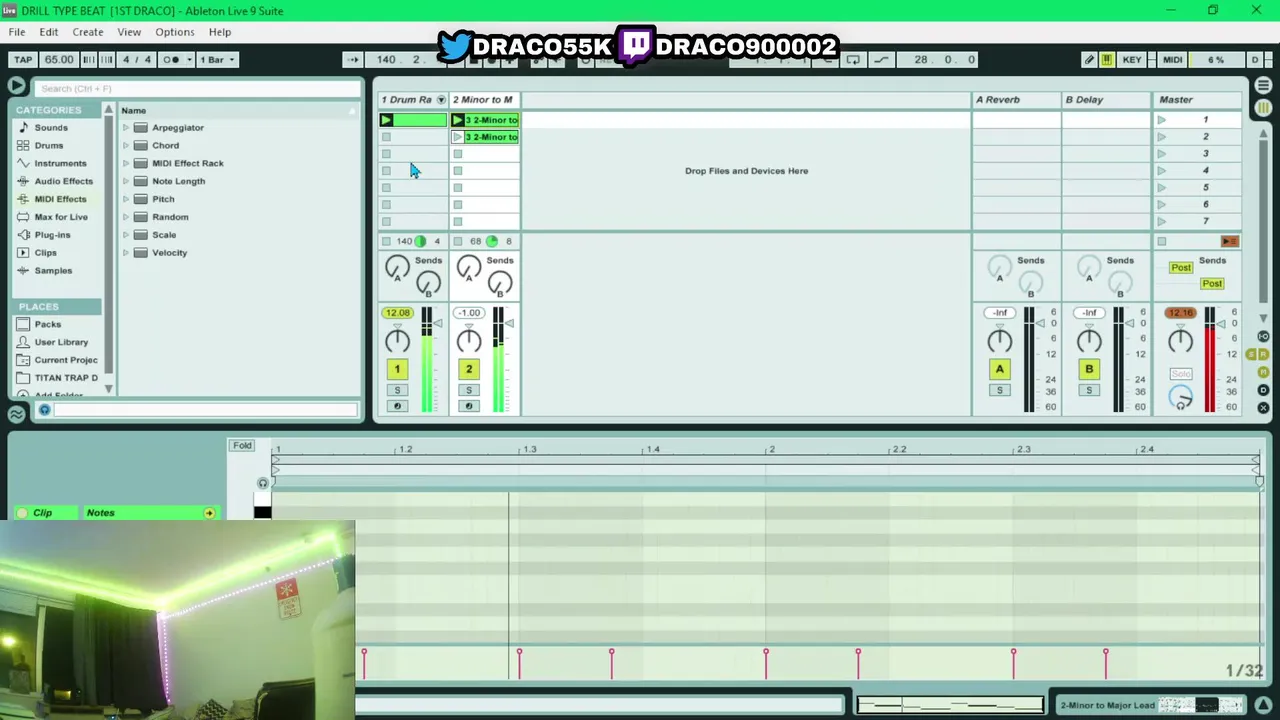Open Drum Rack track title dropdown
Viewport: 1280px width, 720px height.
441,100
